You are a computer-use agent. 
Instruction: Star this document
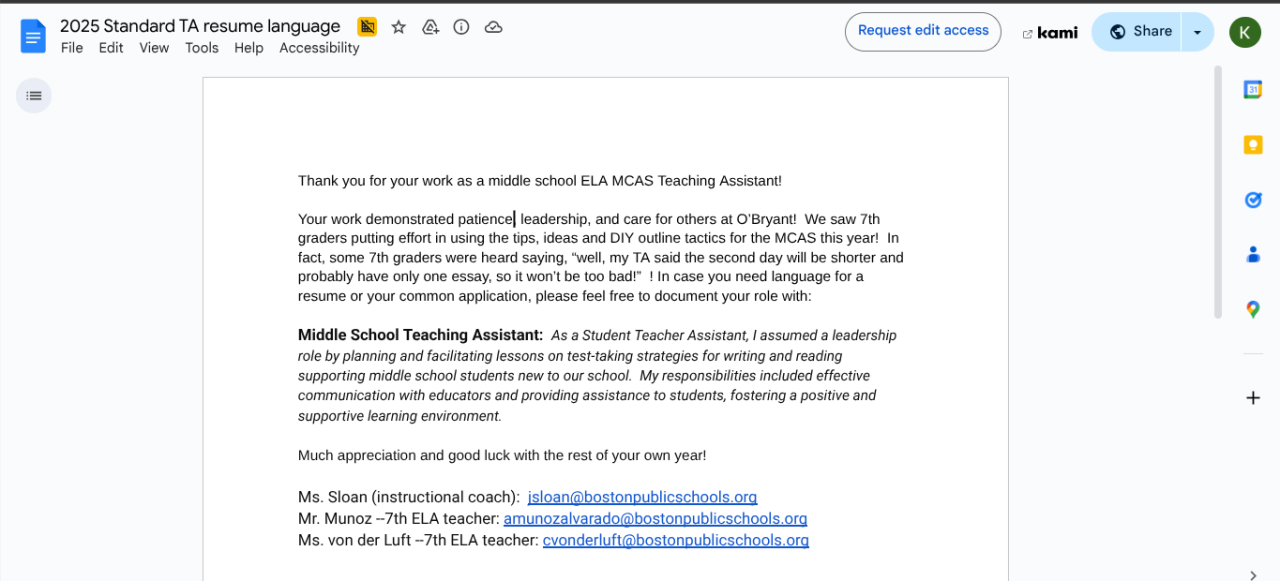pos(399,27)
